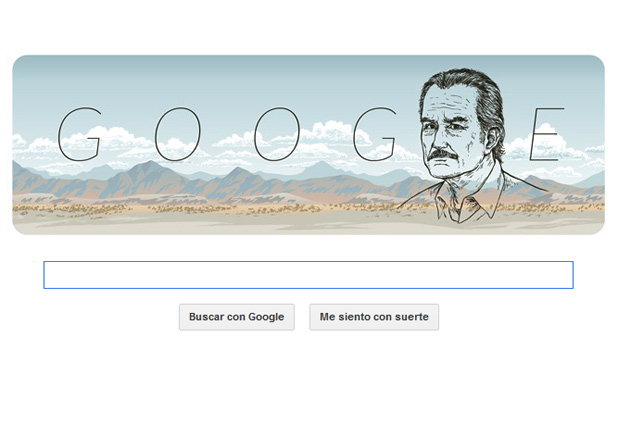Click the first letter G in the doodle
Image resolution: width=618 pixels, height=424 pixels.
pos(80,134)
